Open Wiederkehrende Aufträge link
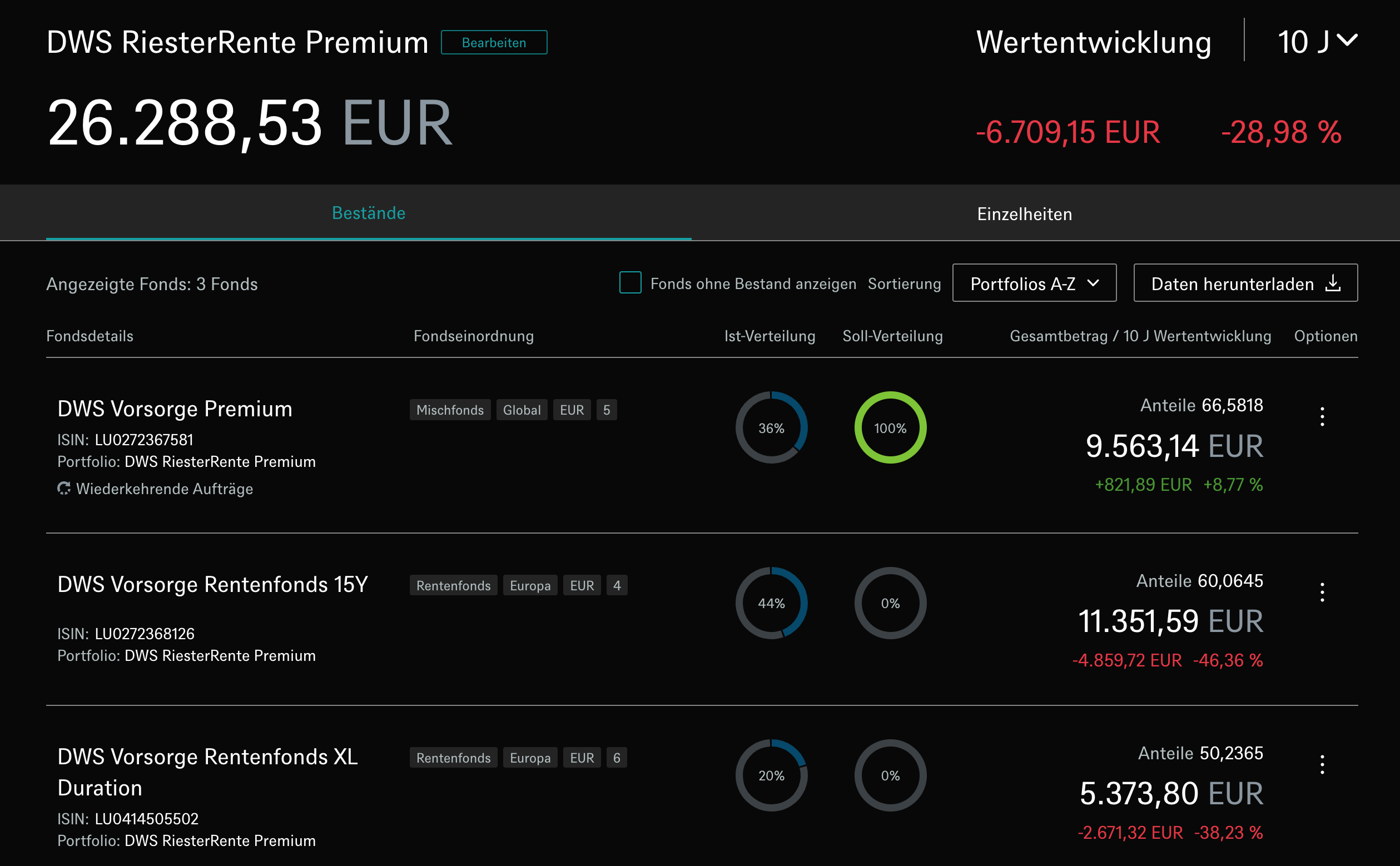This screenshot has height=866, width=1400. 164,489
